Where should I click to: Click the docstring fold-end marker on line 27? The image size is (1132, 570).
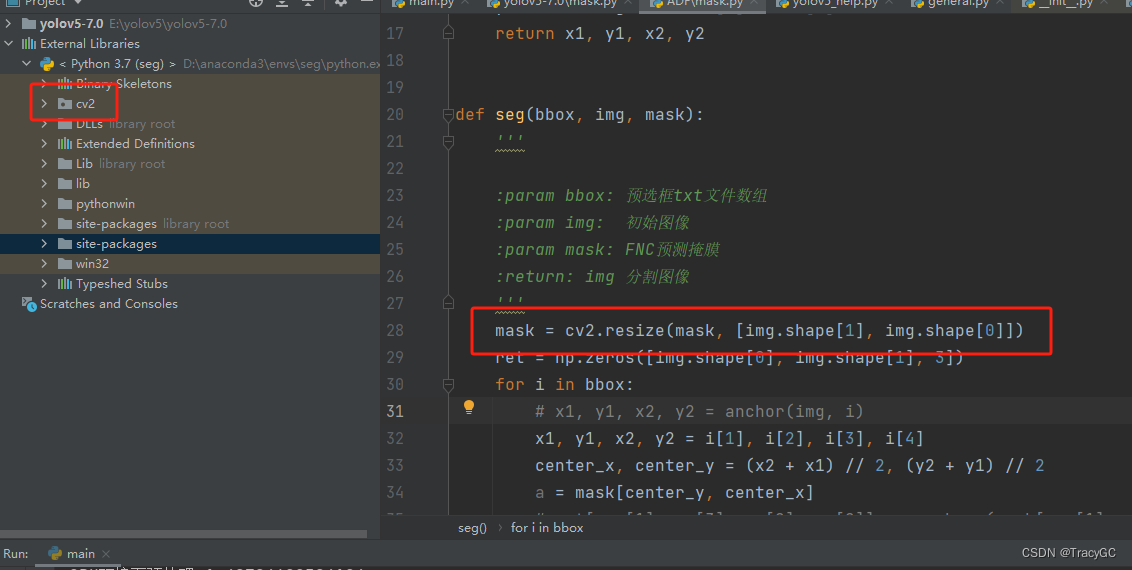coord(448,302)
